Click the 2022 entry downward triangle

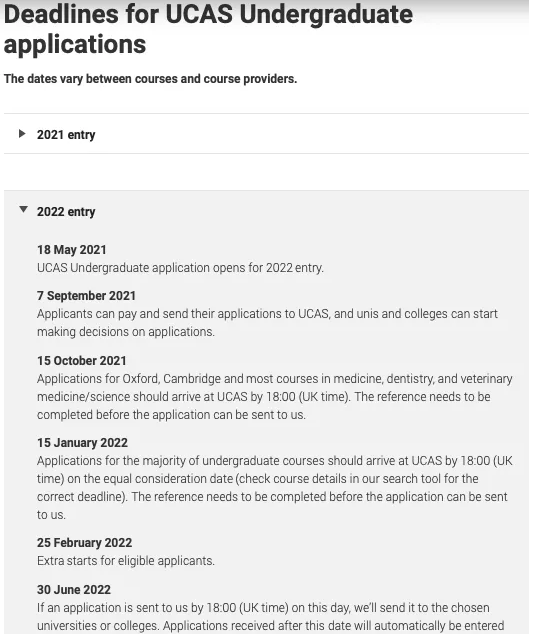[x=23, y=209]
